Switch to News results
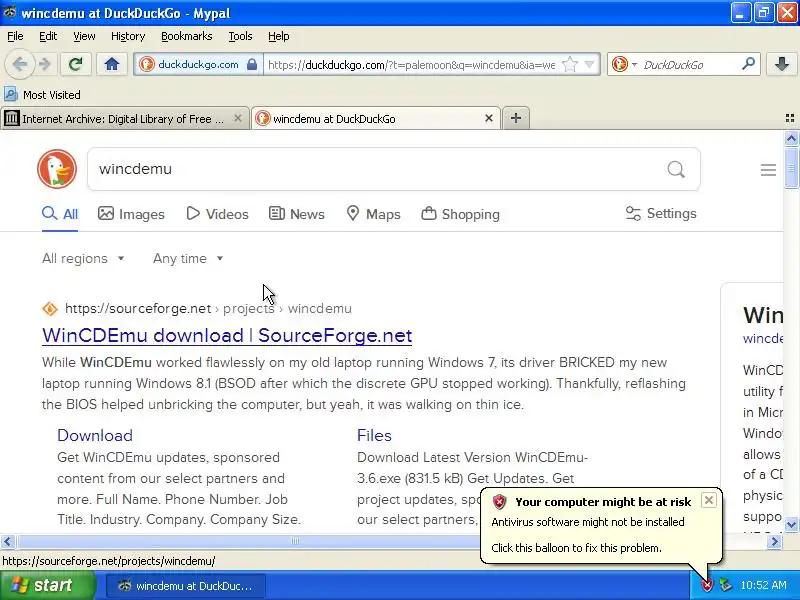The height and width of the screenshot is (600, 800). 296,214
